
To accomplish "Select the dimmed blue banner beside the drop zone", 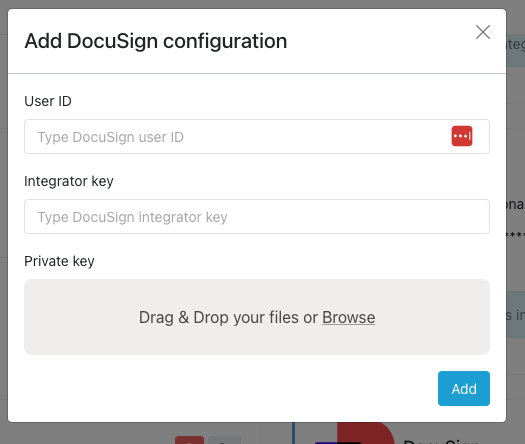I will tap(516, 314).
